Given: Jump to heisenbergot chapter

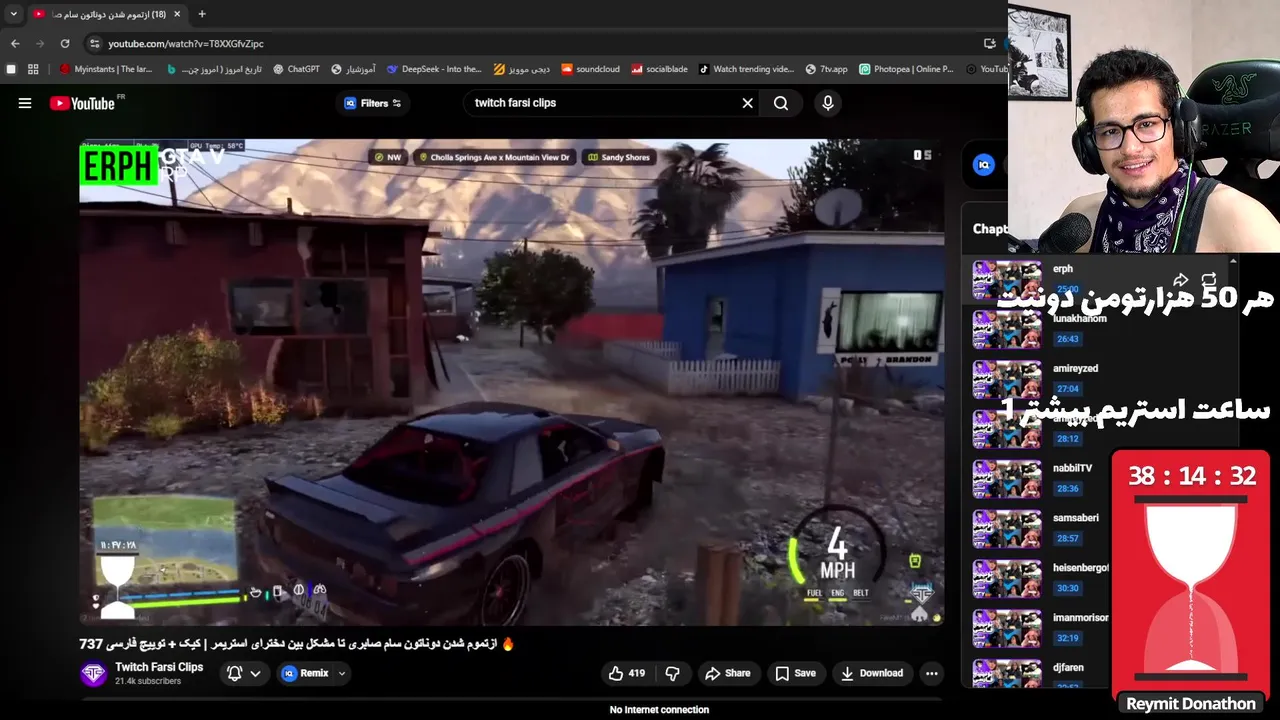Looking at the screenshot, I should click(1081, 568).
